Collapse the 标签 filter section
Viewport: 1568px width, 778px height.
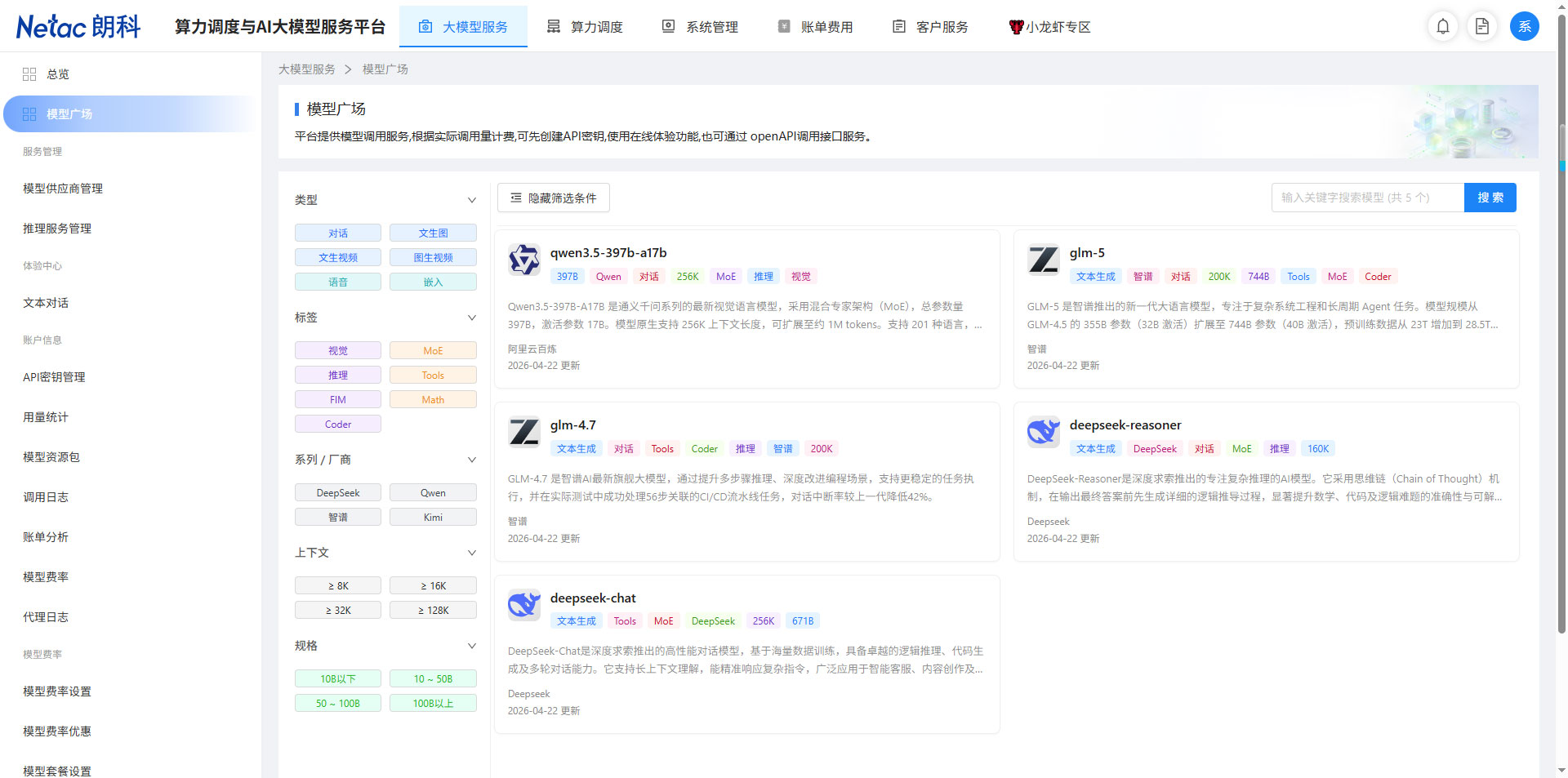[x=471, y=318]
